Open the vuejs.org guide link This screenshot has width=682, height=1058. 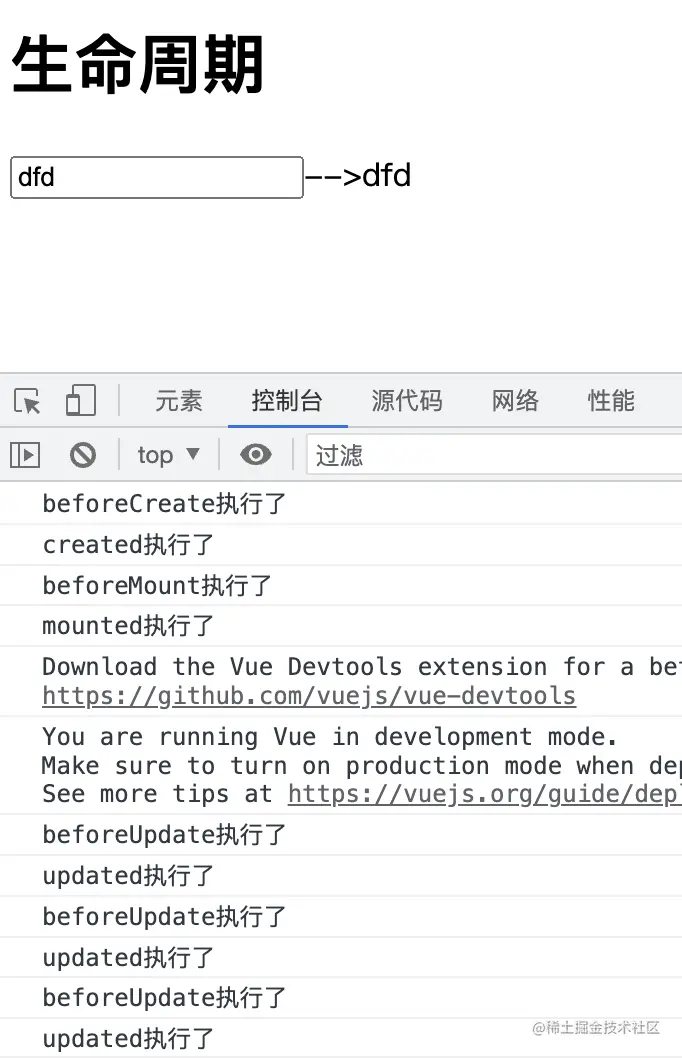[484, 794]
